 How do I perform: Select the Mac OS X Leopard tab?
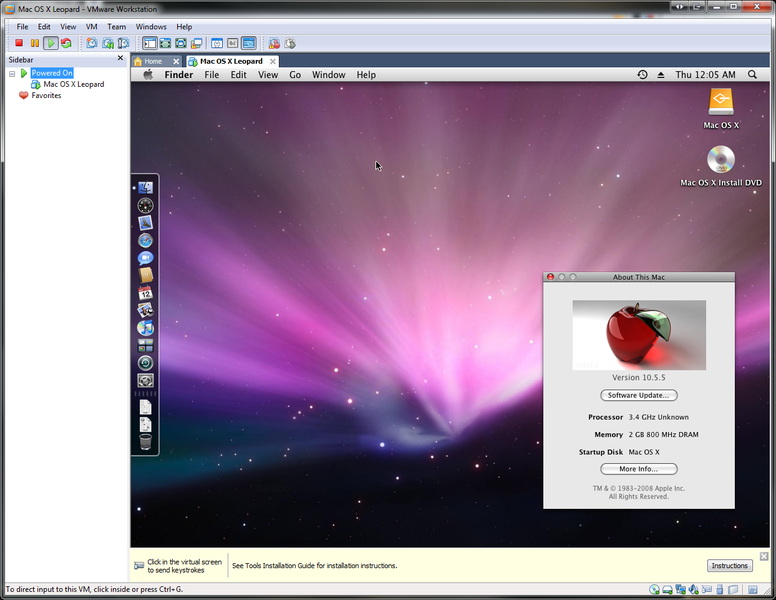pos(231,61)
